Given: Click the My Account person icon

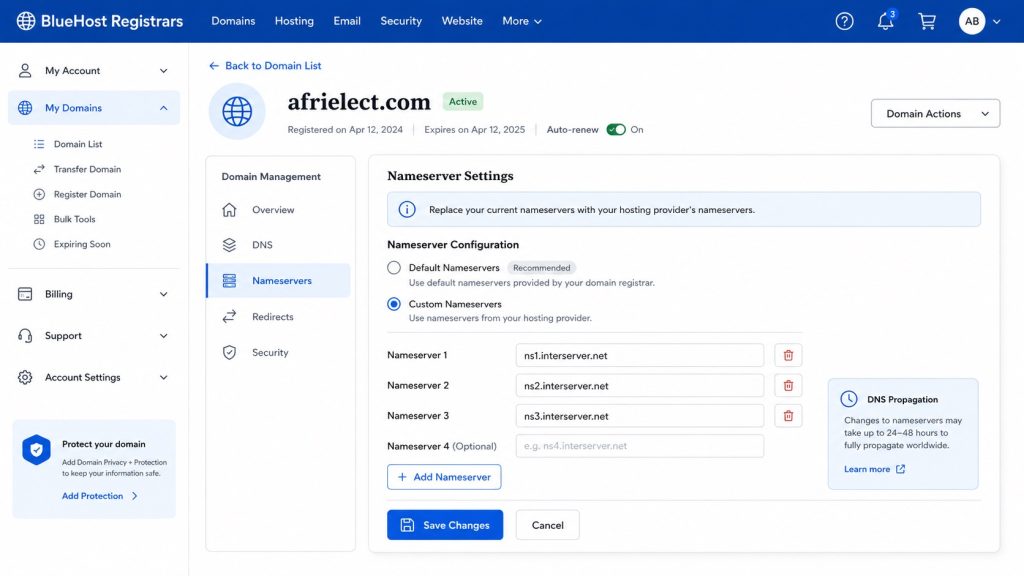Looking at the screenshot, I should (25, 71).
